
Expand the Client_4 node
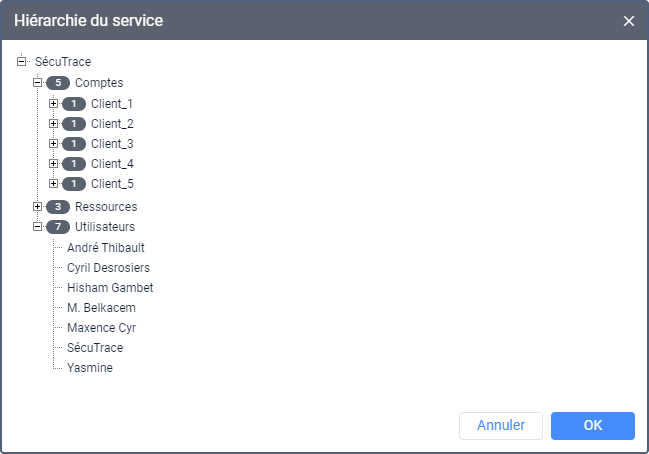coord(54,164)
